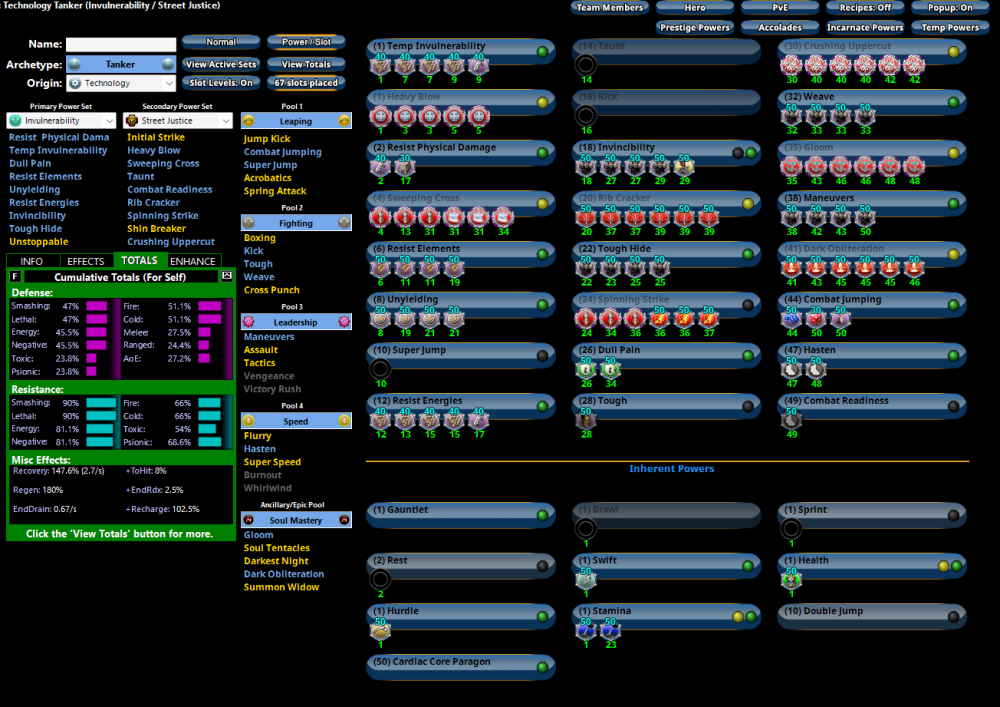The height and width of the screenshot is (707, 1000).
Task: Toggle the green indicator on Weave power
Action: pos(953,102)
